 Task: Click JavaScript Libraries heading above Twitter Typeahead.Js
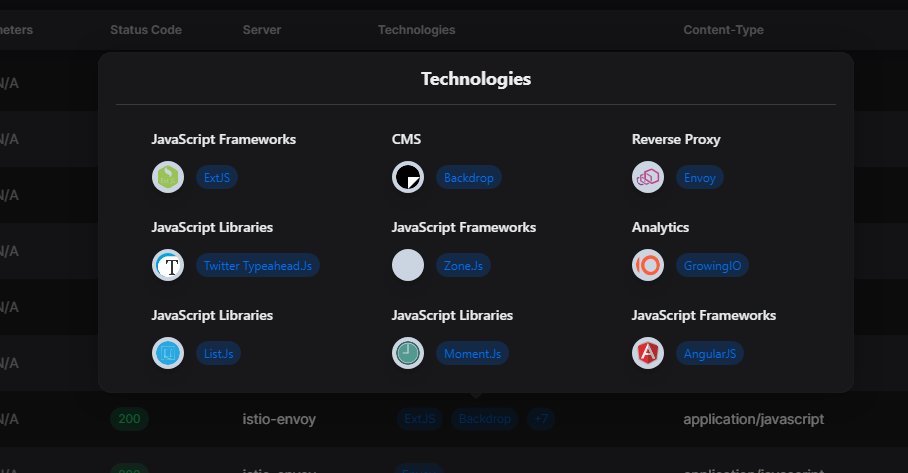pos(212,228)
